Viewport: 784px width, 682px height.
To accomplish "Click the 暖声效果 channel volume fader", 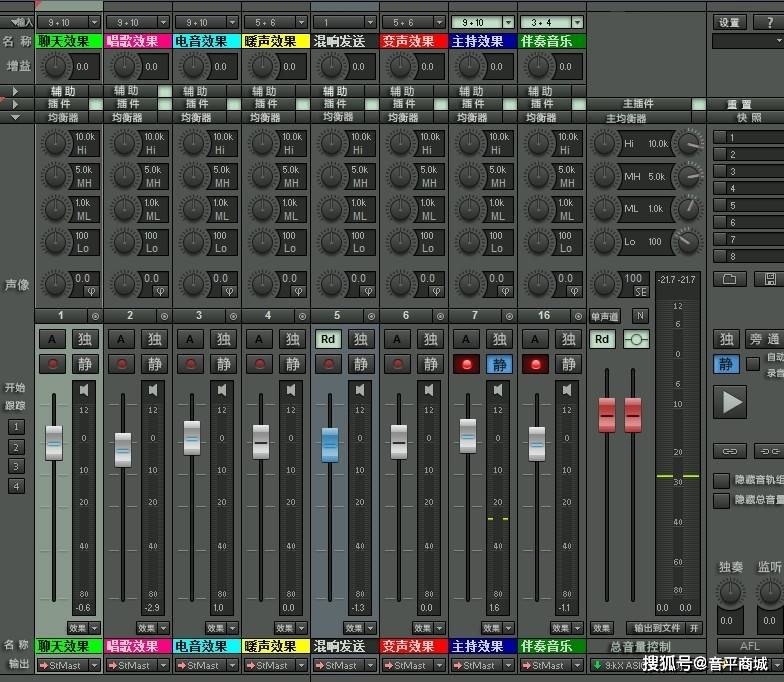I will (x=261, y=442).
